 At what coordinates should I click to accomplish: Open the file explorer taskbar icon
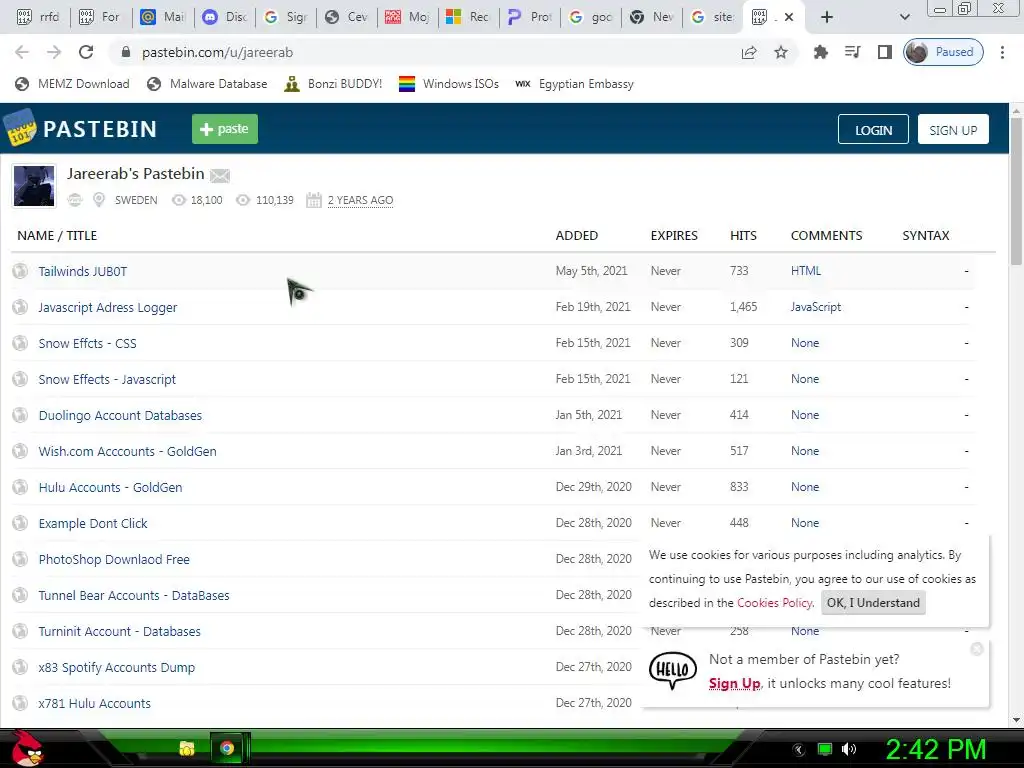tap(187, 748)
